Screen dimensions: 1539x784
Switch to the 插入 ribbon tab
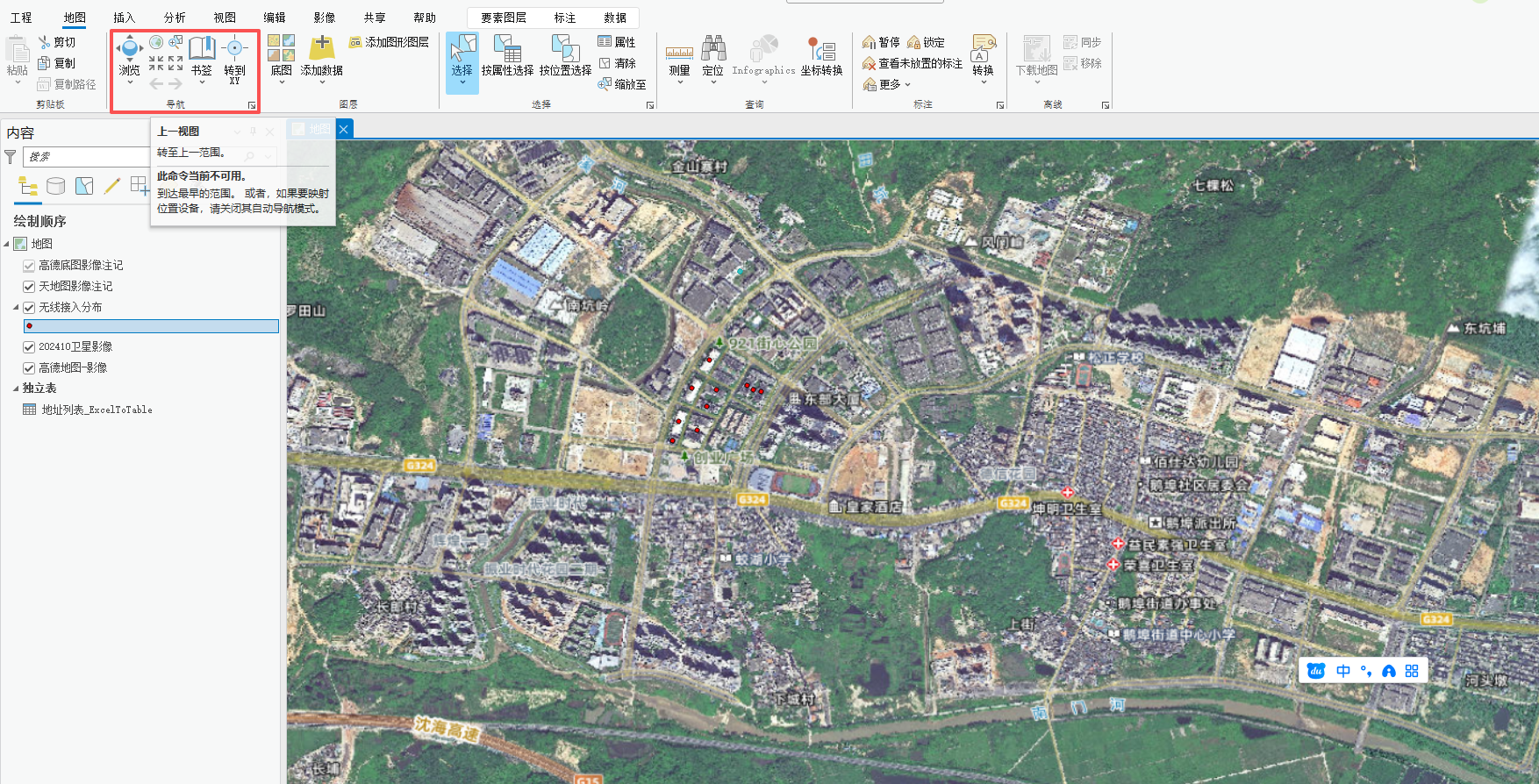coord(125,18)
